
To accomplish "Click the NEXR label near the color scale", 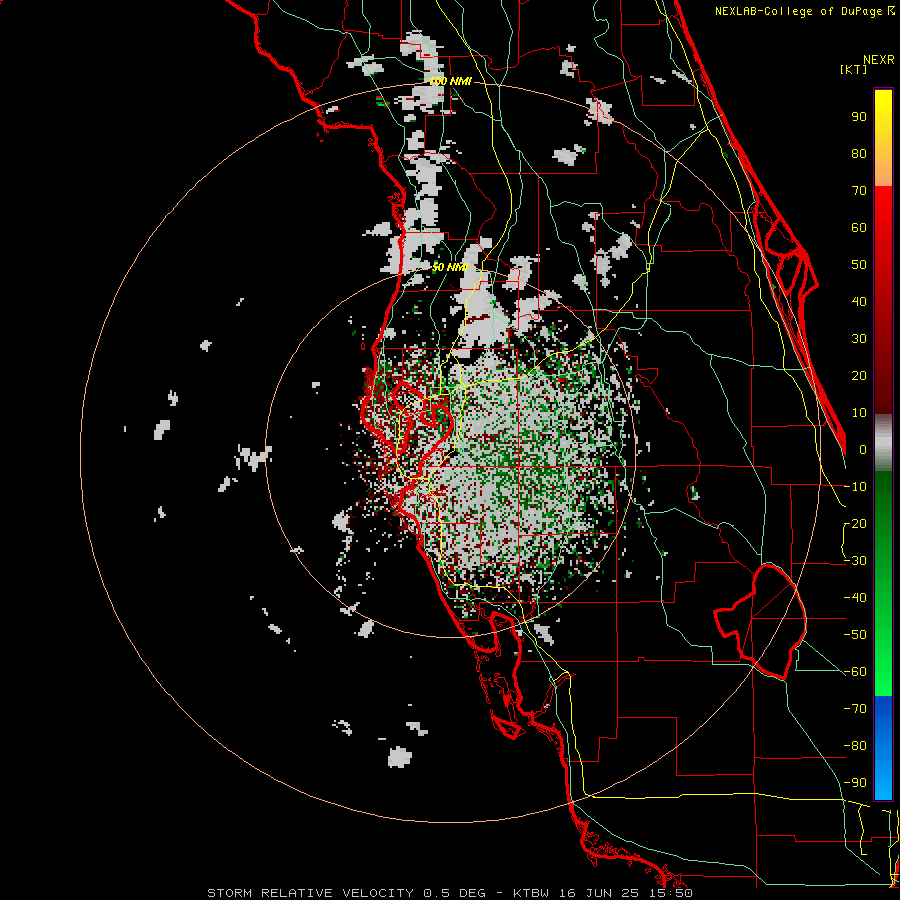I will tap(879, 60).
